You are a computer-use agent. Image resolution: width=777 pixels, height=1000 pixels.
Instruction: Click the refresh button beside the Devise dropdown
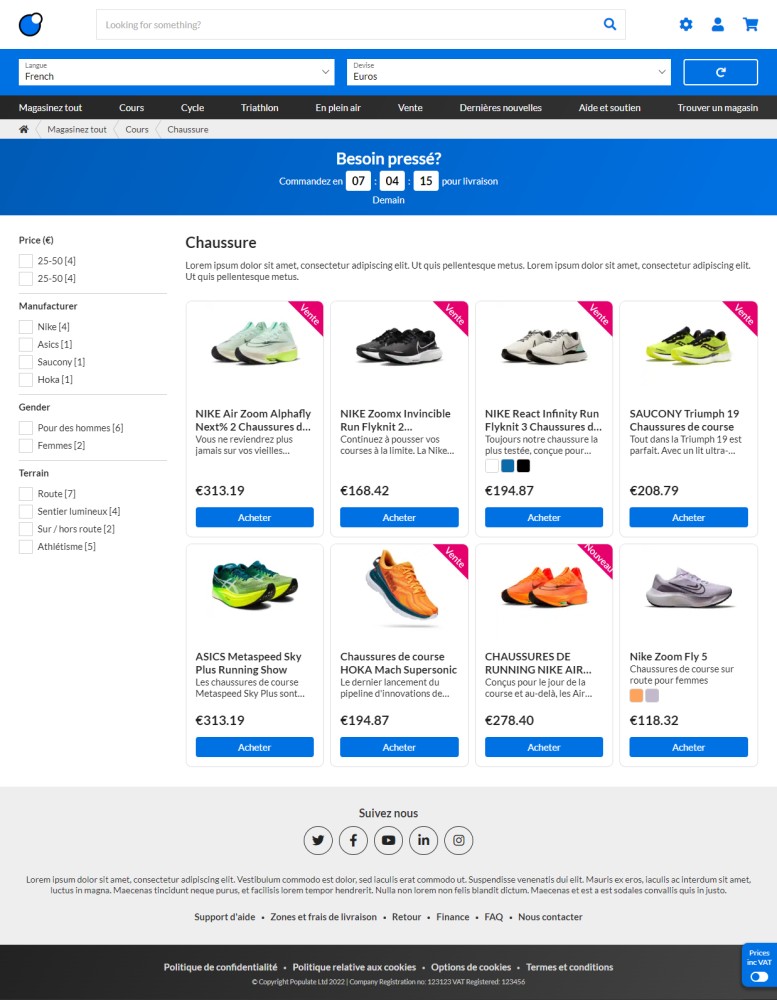(720, 72)
